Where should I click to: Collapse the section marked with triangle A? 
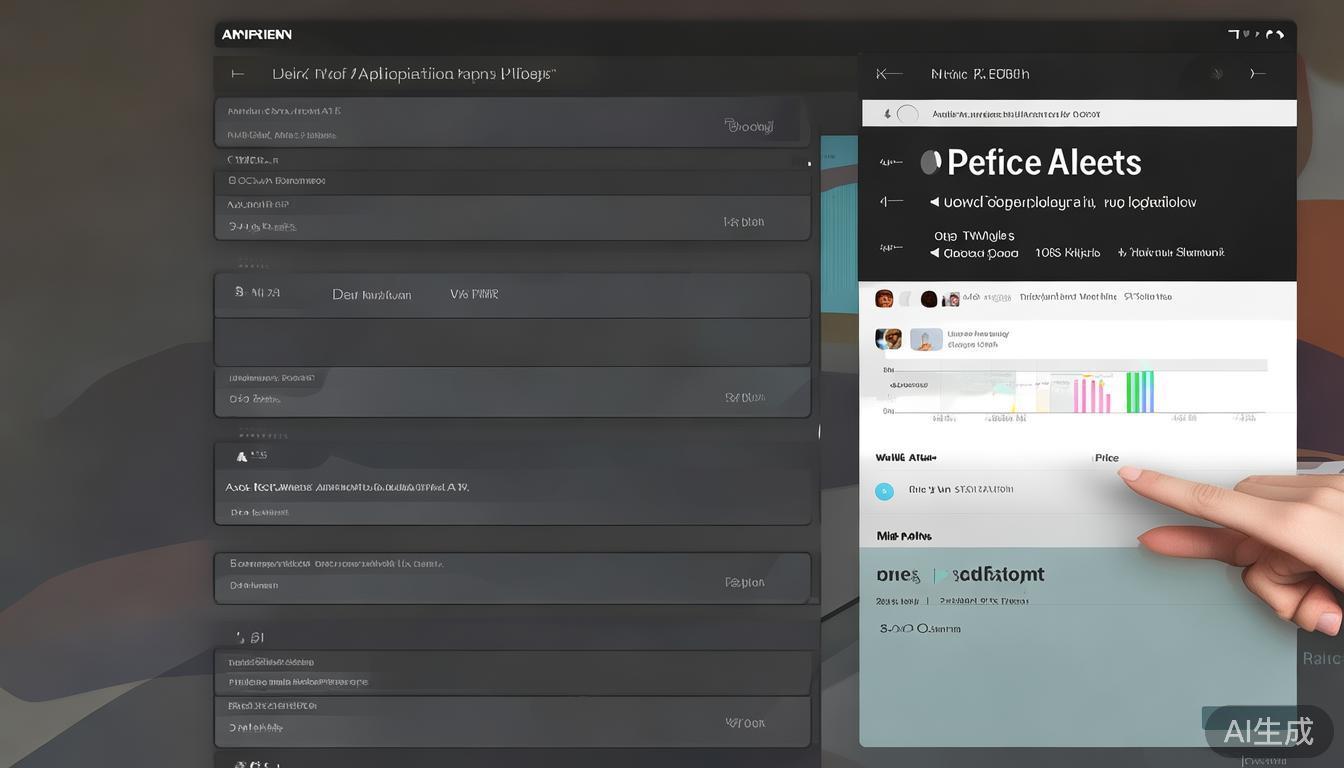click(241, 456)
